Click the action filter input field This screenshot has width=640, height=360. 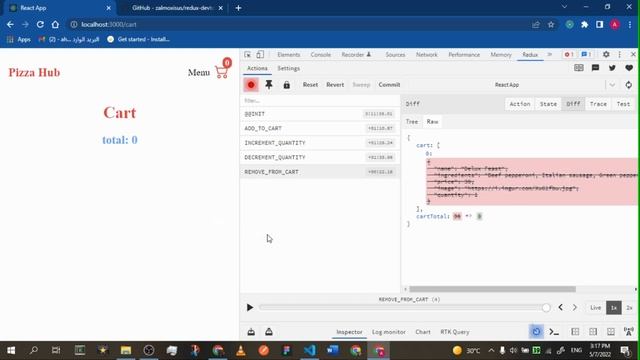tap(320, 100)
